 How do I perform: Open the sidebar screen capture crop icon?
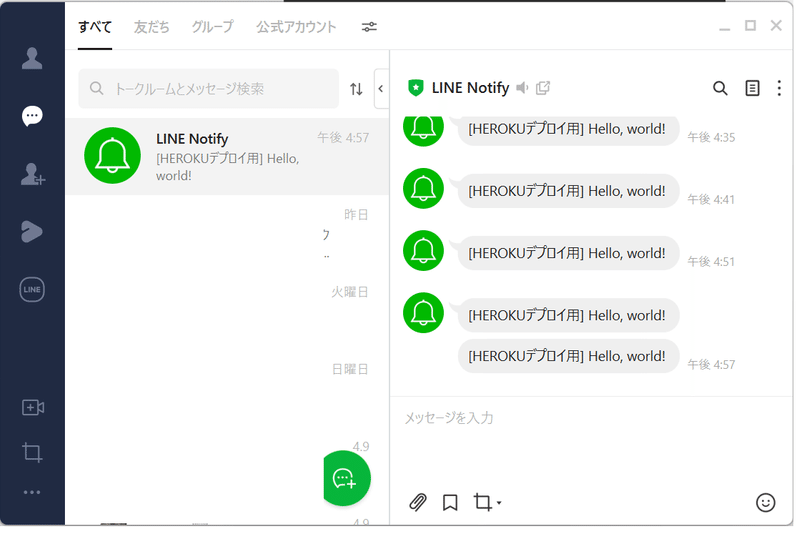tap(32, 452)
